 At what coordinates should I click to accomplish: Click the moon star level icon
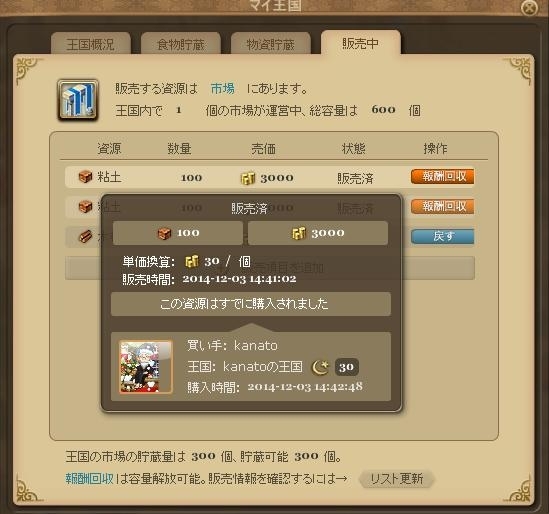[320, 367]
